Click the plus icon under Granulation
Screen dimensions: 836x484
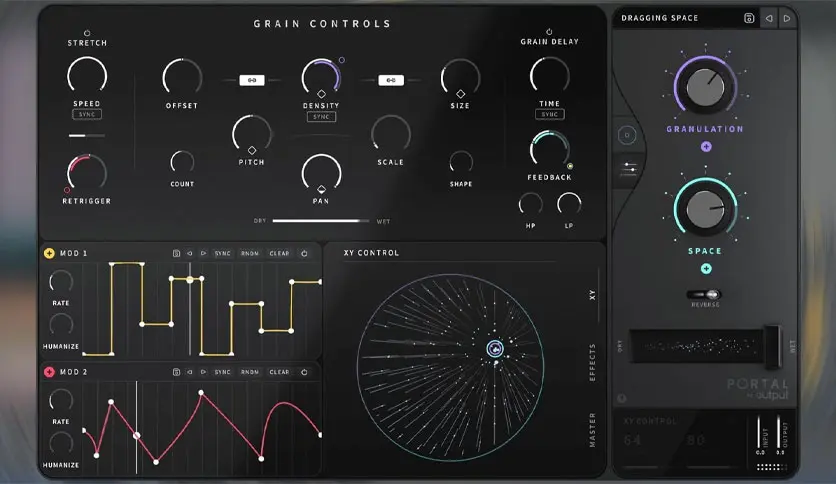[x=707, y=146]
